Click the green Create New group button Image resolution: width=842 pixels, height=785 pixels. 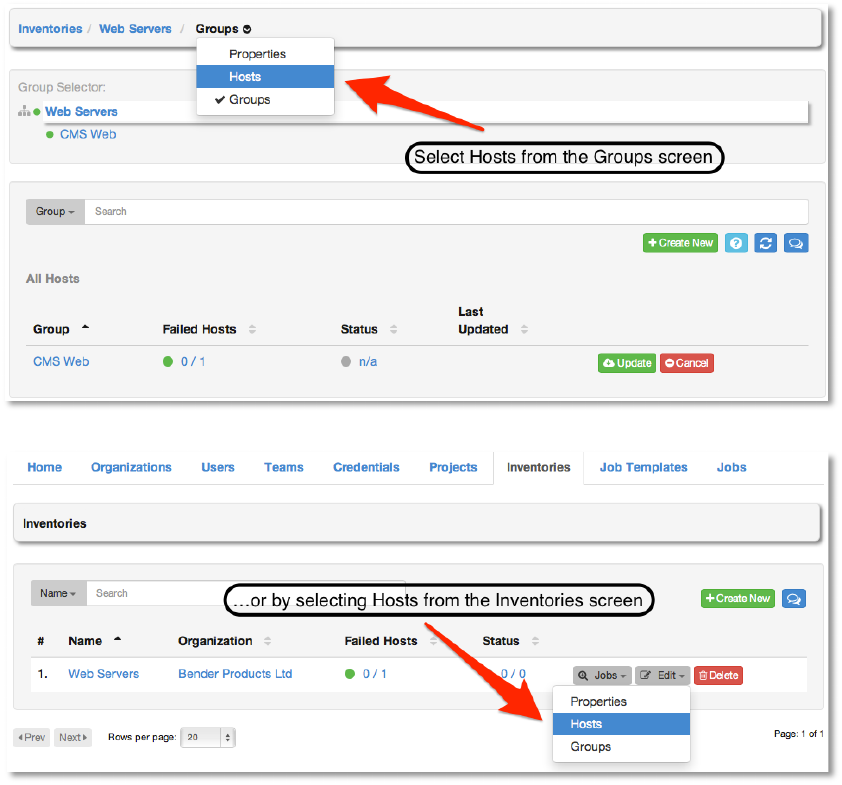pyautogui.click(x=680, y=243)
